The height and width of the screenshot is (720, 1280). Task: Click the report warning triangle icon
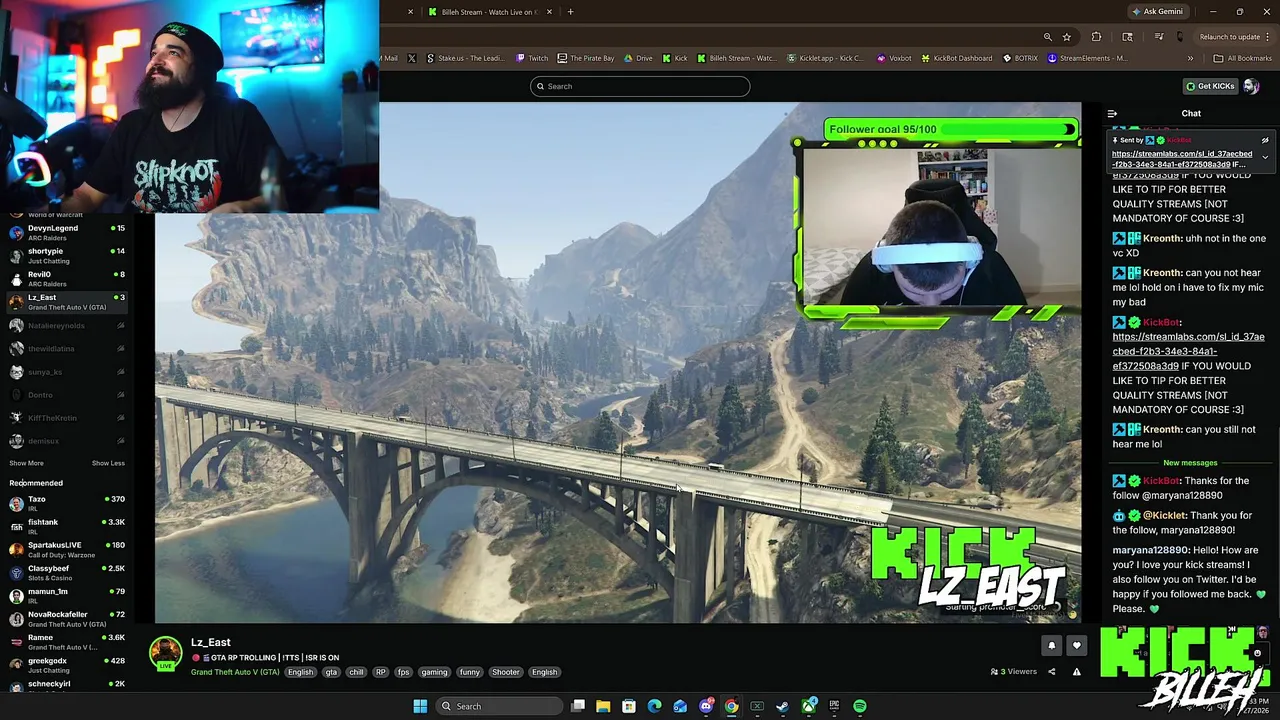1077,672
